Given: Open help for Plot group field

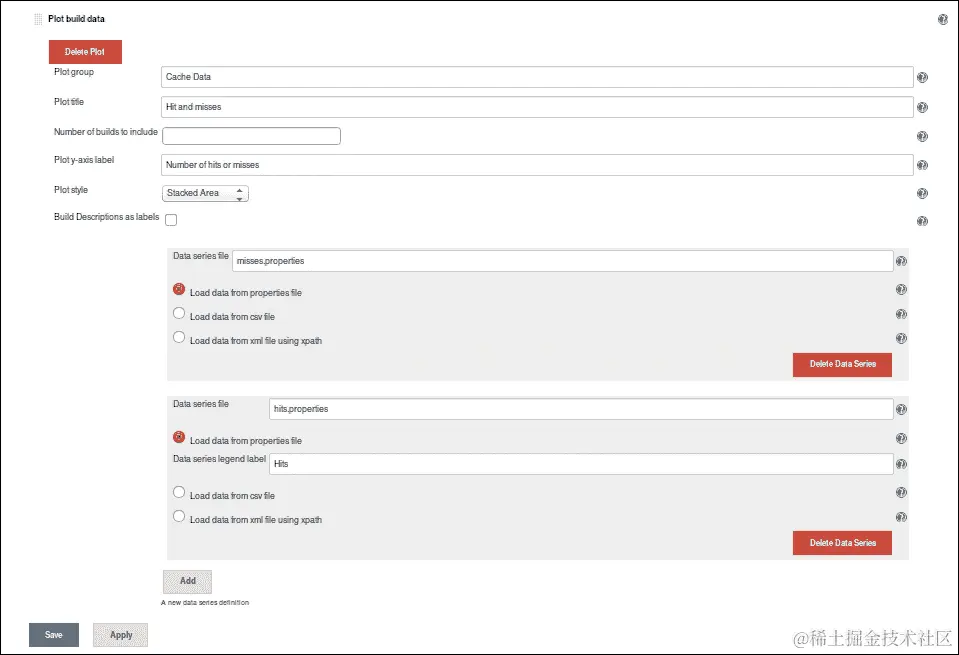Looking at the screenshot, I should 922,77.
